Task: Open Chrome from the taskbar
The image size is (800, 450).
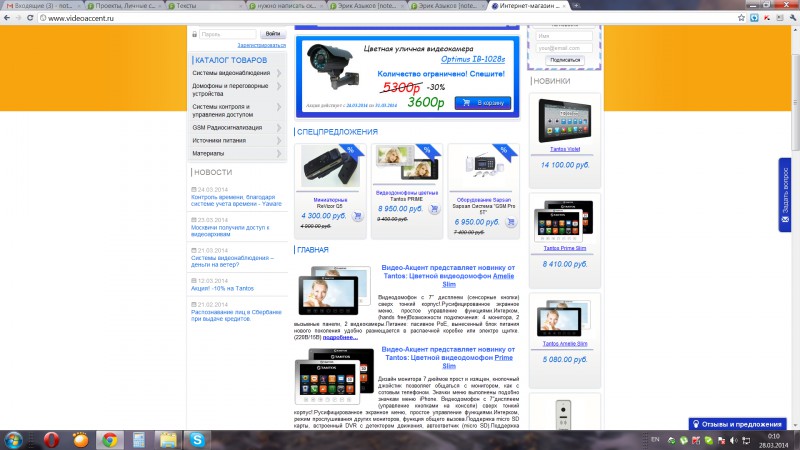Action: point(109,439)
